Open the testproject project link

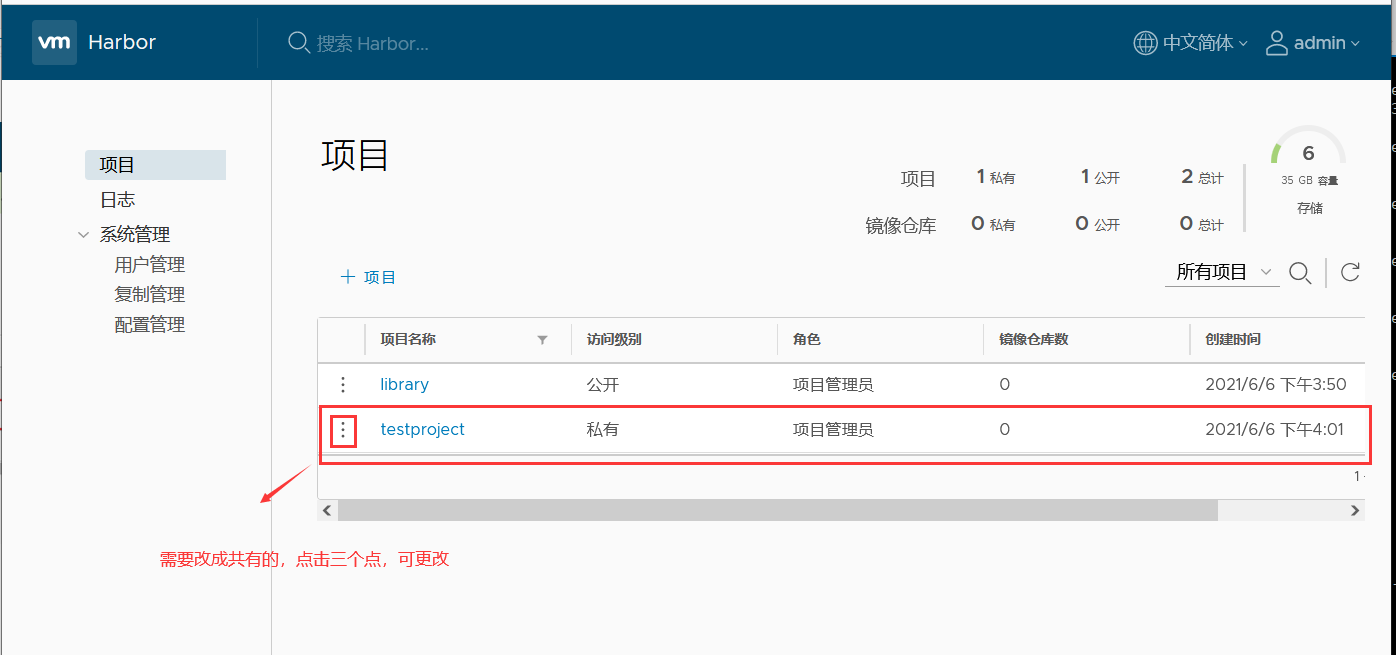click(422, 429)
